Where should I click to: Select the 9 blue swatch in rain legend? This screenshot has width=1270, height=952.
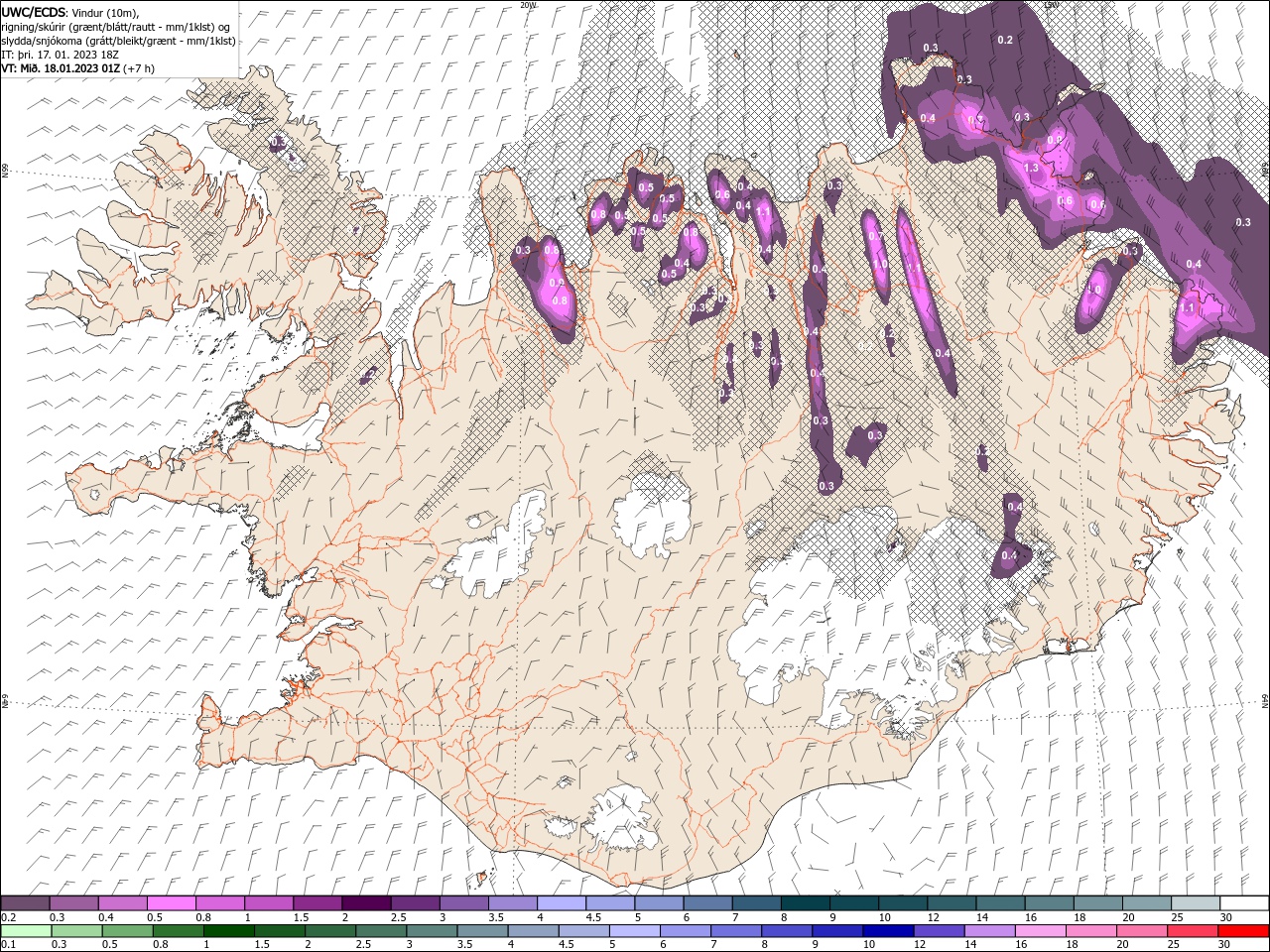click(x=836, y=931)
